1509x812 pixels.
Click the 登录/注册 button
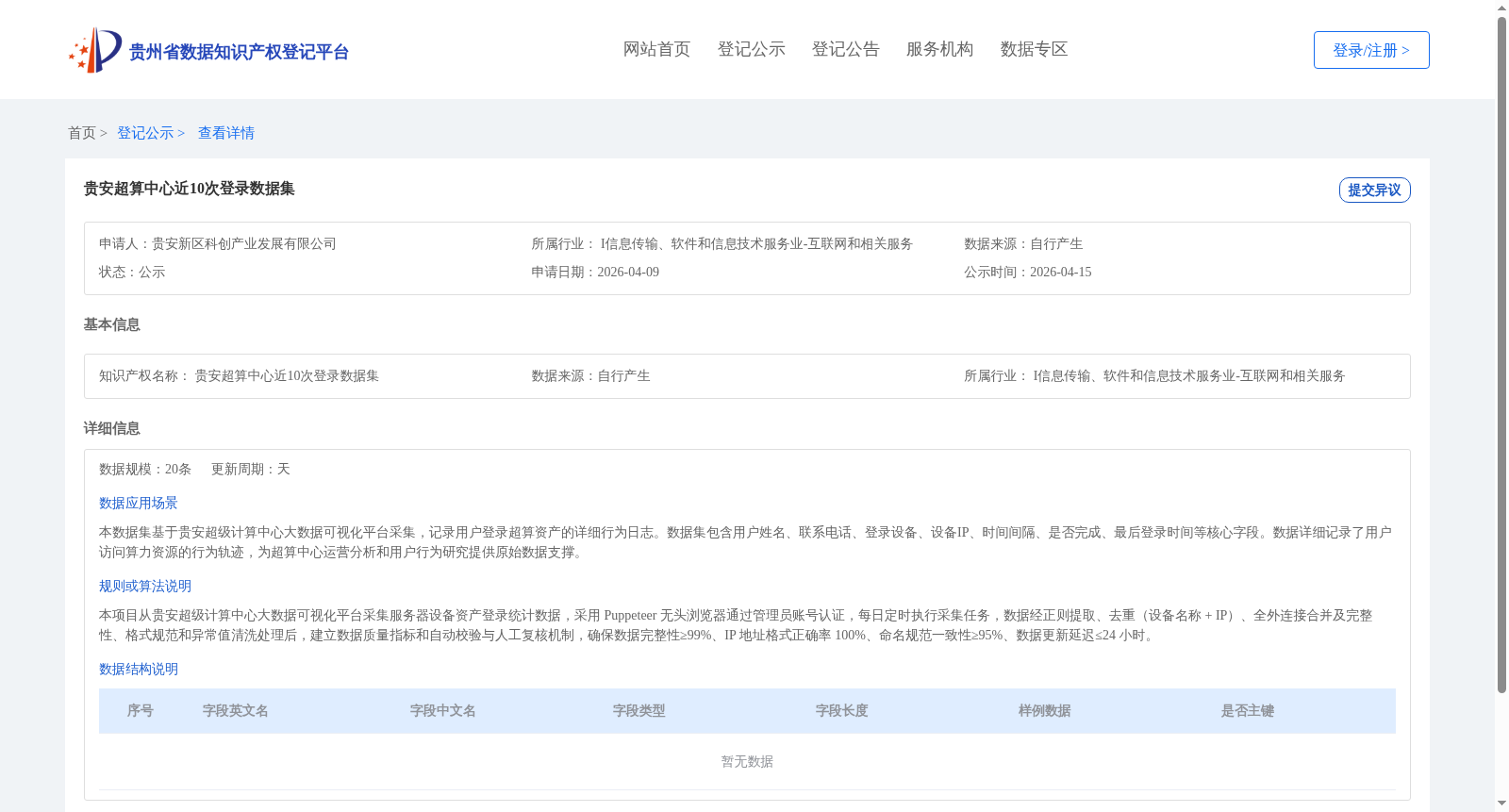[1371, 50]
